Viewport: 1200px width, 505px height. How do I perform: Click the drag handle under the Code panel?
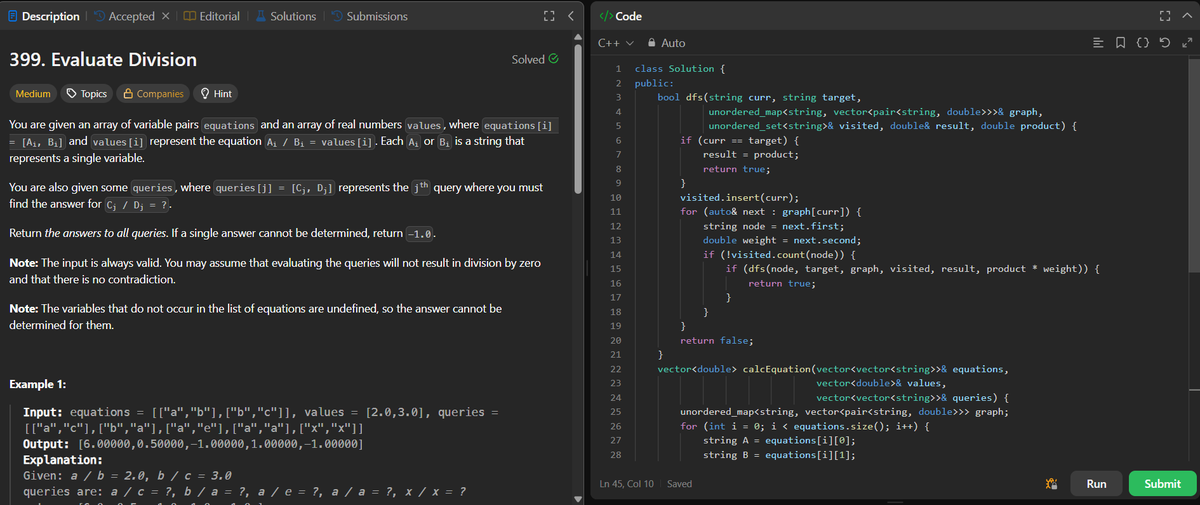click(896, 502)
